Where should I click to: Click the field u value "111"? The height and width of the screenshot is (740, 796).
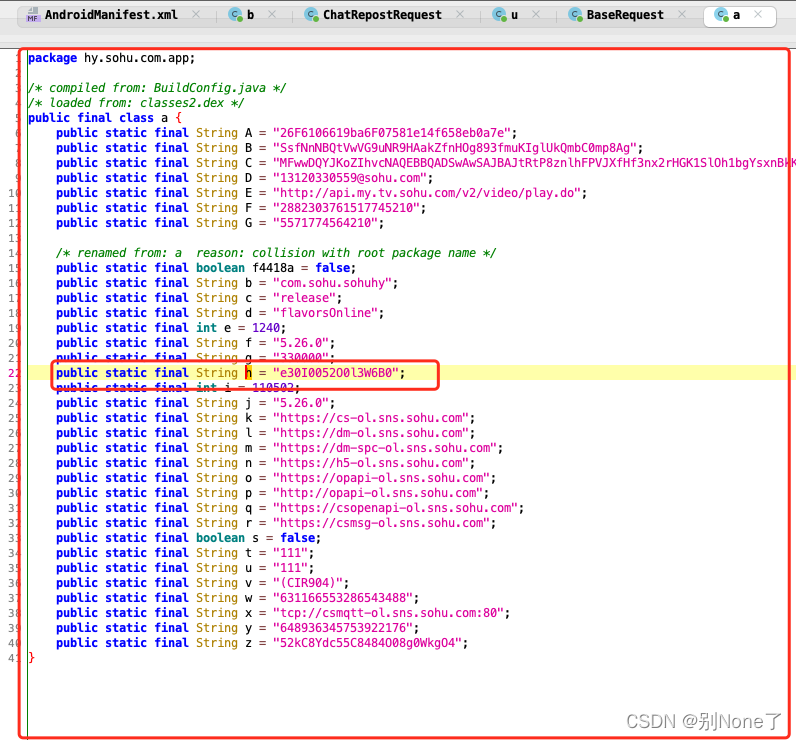point(290,568)
